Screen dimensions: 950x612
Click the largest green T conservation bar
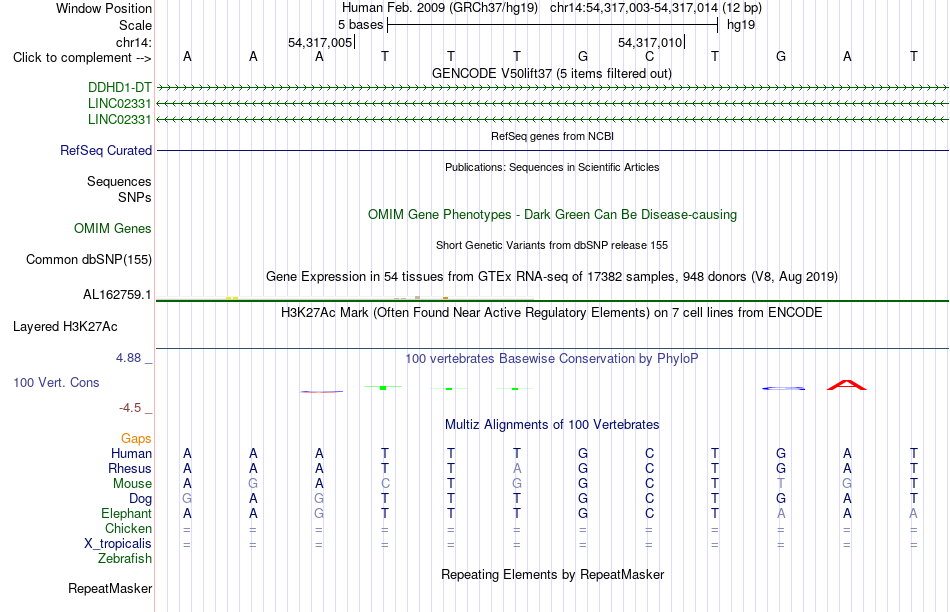383,387
